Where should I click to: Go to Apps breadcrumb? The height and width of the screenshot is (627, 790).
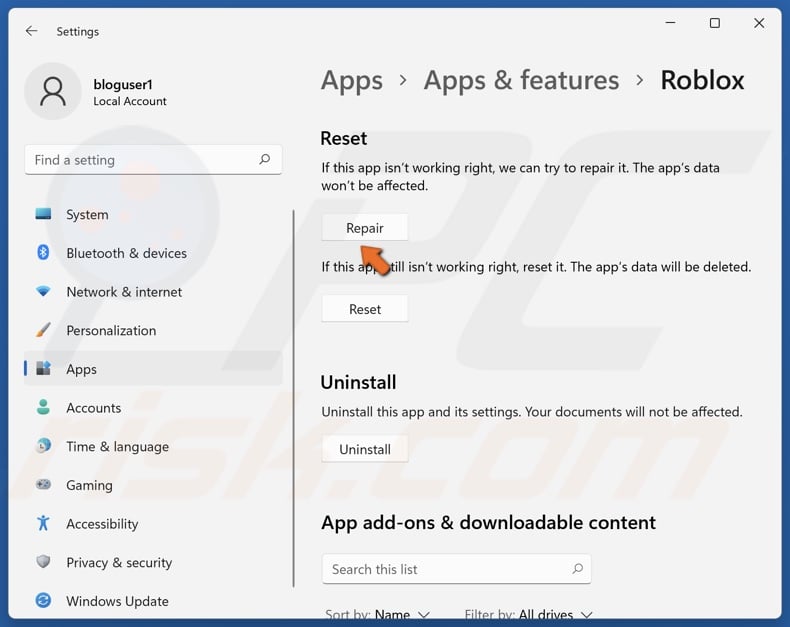pos(352,81)
